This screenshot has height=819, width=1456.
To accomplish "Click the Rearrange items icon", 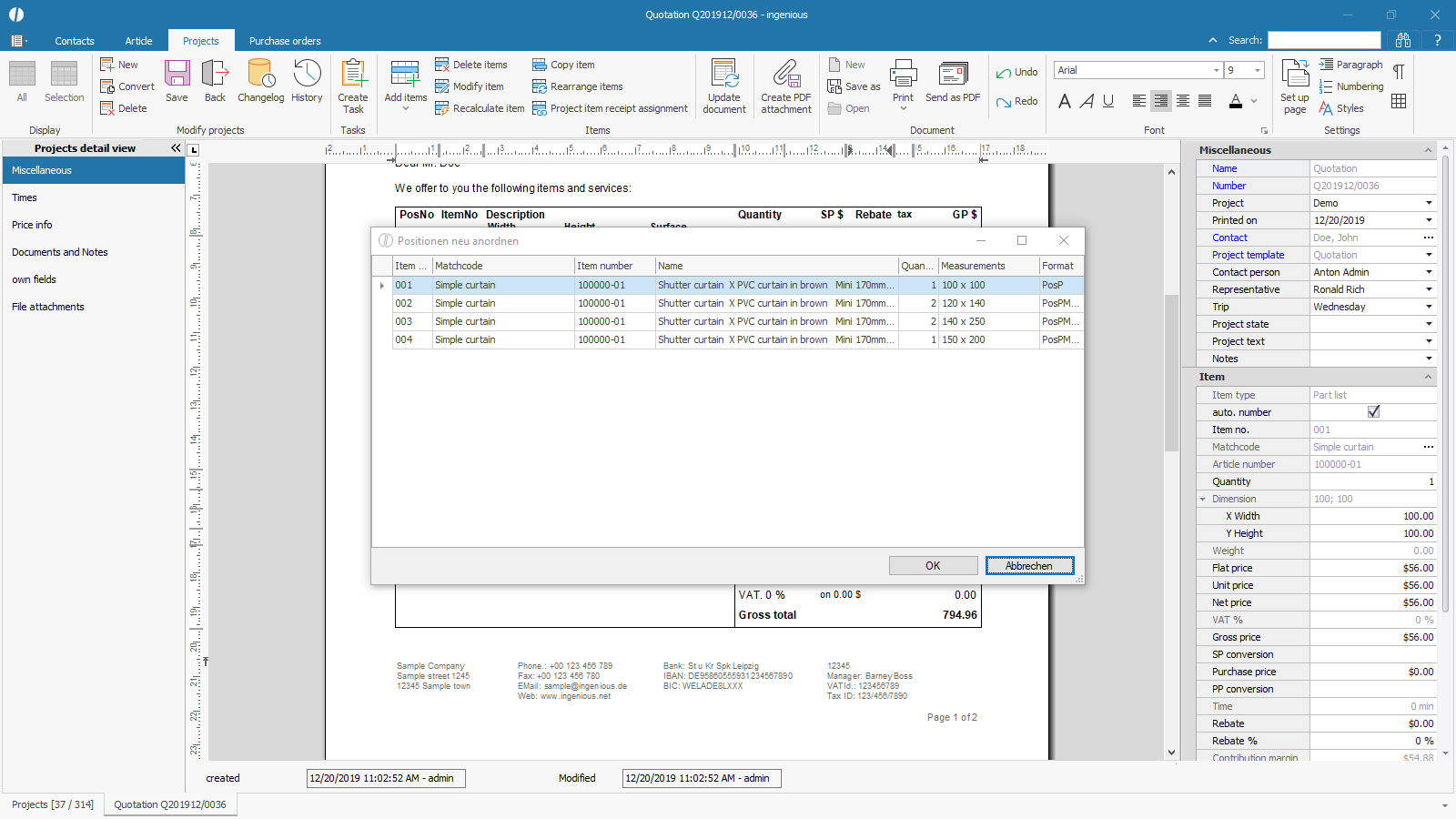I will point(540,86).
